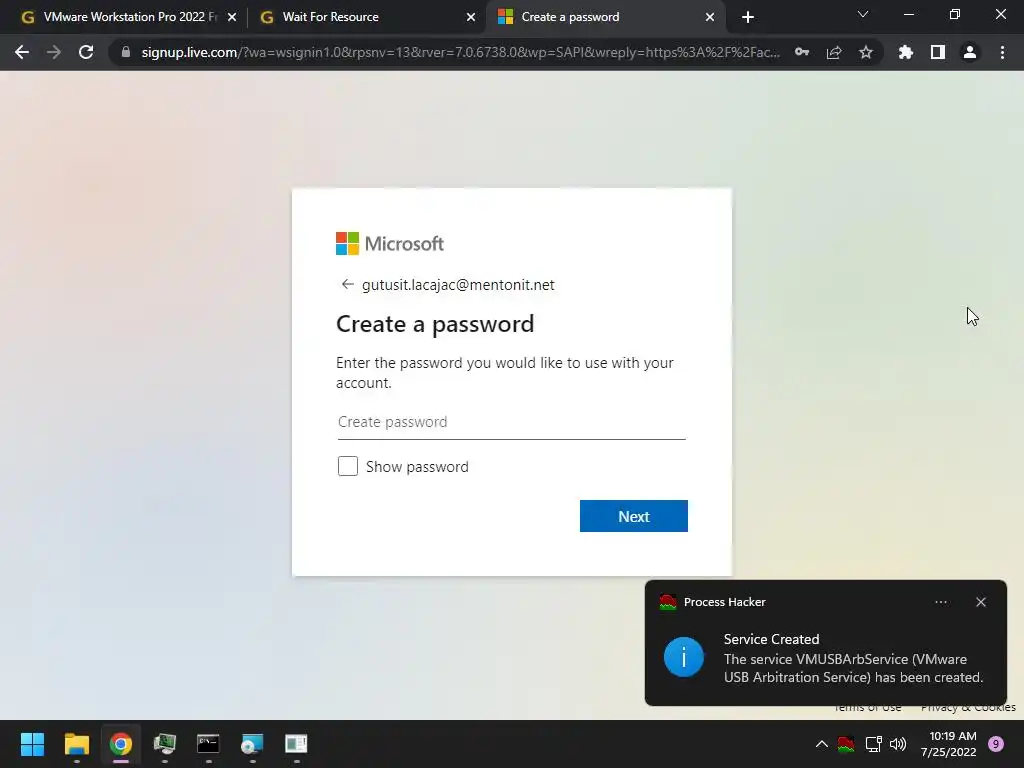Close the VMware Workstation Pro tab

(232, 18)
